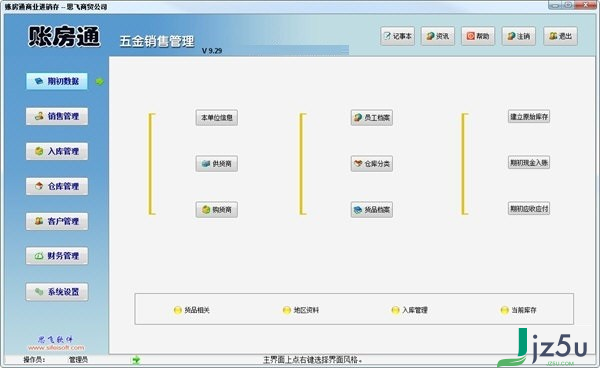Click the 五金销售管理 heading

(x=157, y=41)
